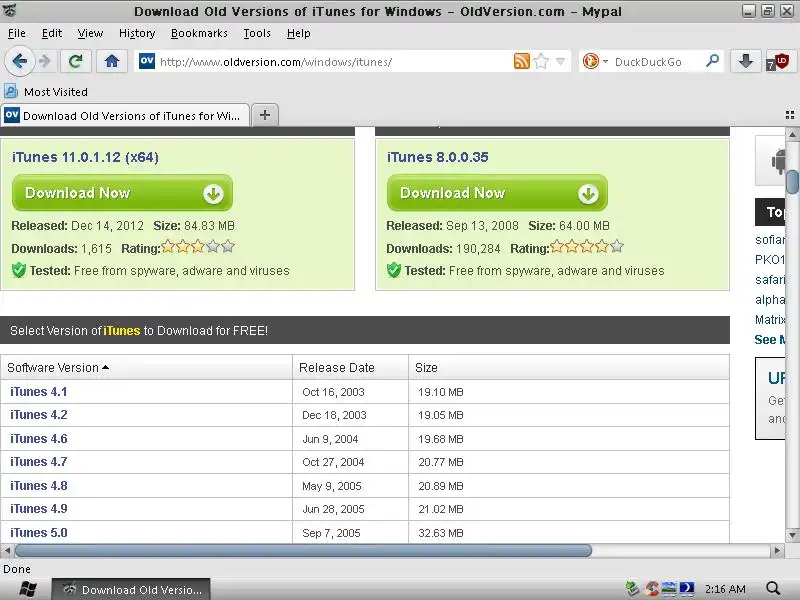Bookmark this page with the star icon

(x=541, y=62)
